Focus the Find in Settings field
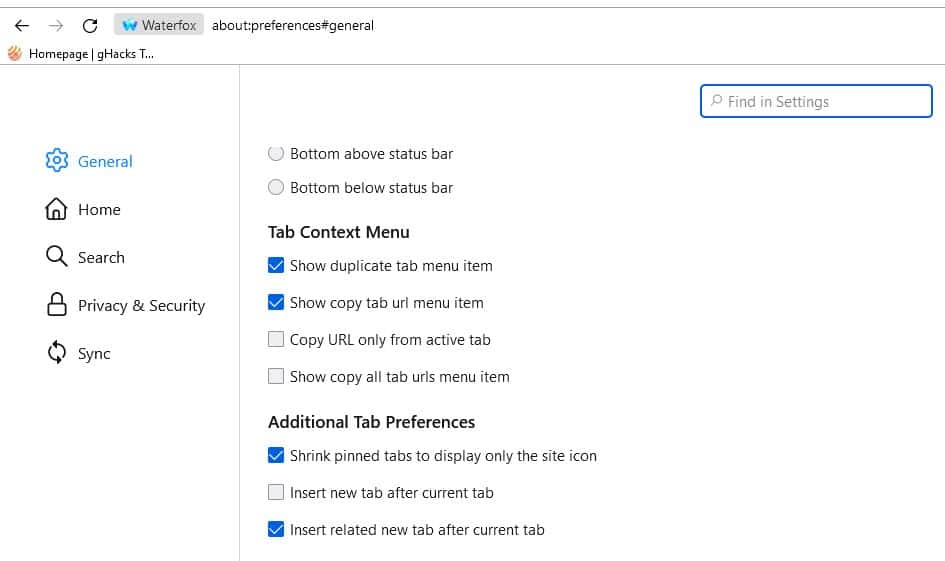Image resolution: width=945 pixels, height=561 pixels. point(816,101)
